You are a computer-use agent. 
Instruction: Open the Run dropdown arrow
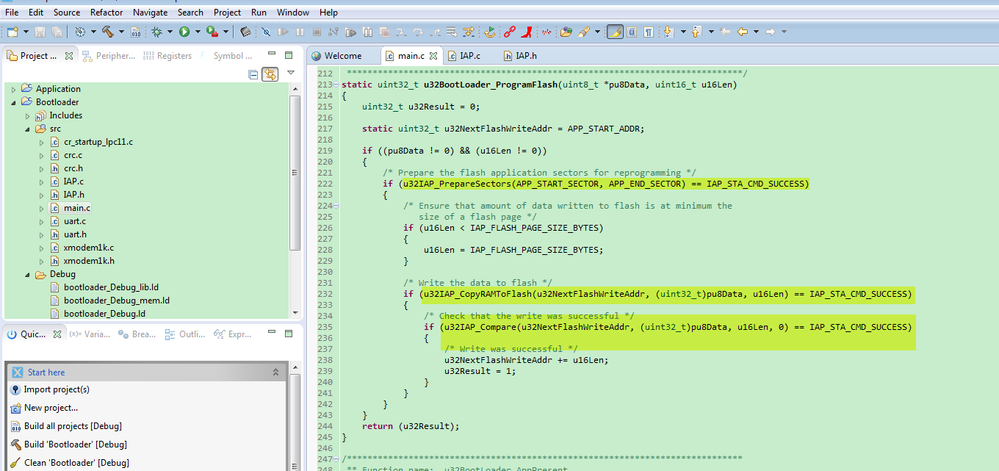coord(198,32)
